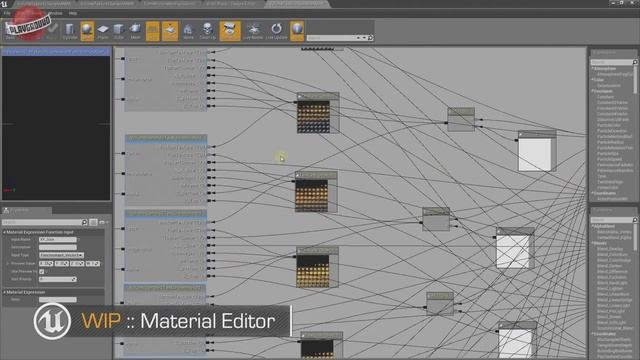Click the top orange texture sample node thumbnail
The image size is (640, 360).
coord(313,117)
